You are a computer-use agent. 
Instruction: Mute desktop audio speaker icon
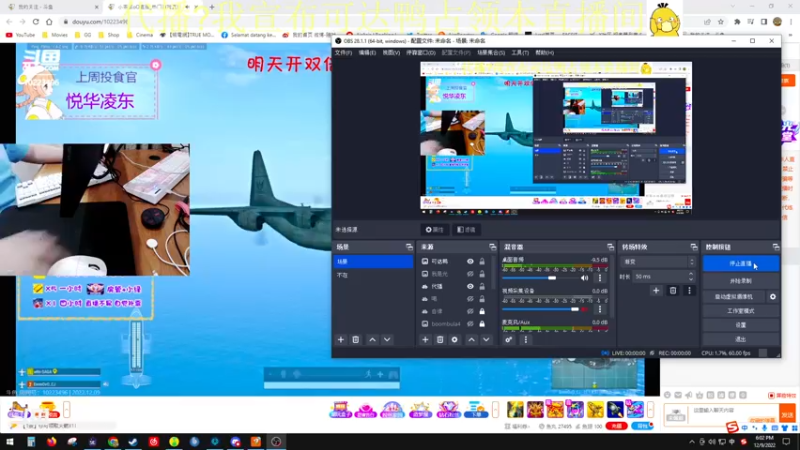coord(585,278)
